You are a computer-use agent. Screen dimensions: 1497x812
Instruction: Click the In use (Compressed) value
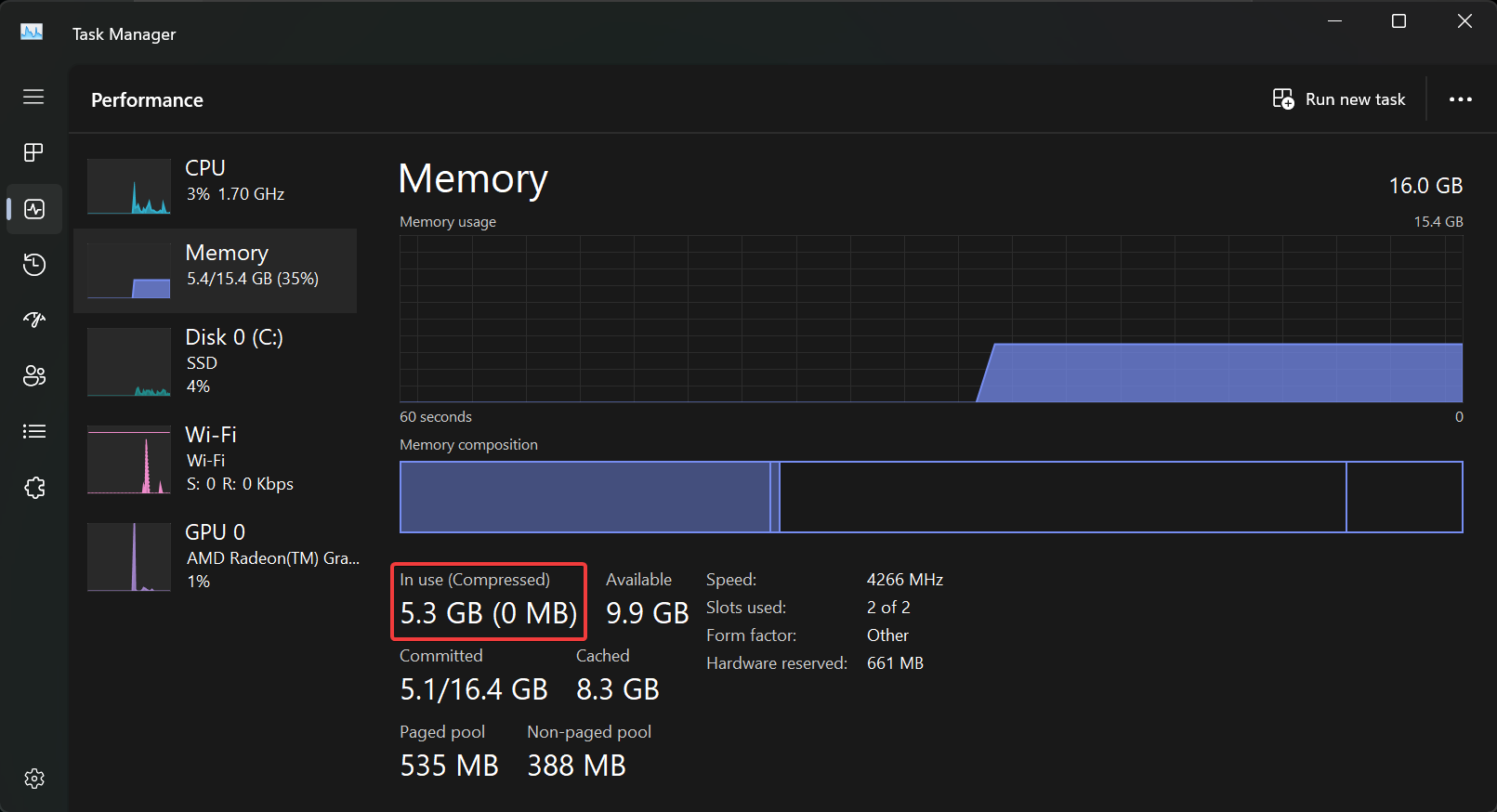click(489, 613)
